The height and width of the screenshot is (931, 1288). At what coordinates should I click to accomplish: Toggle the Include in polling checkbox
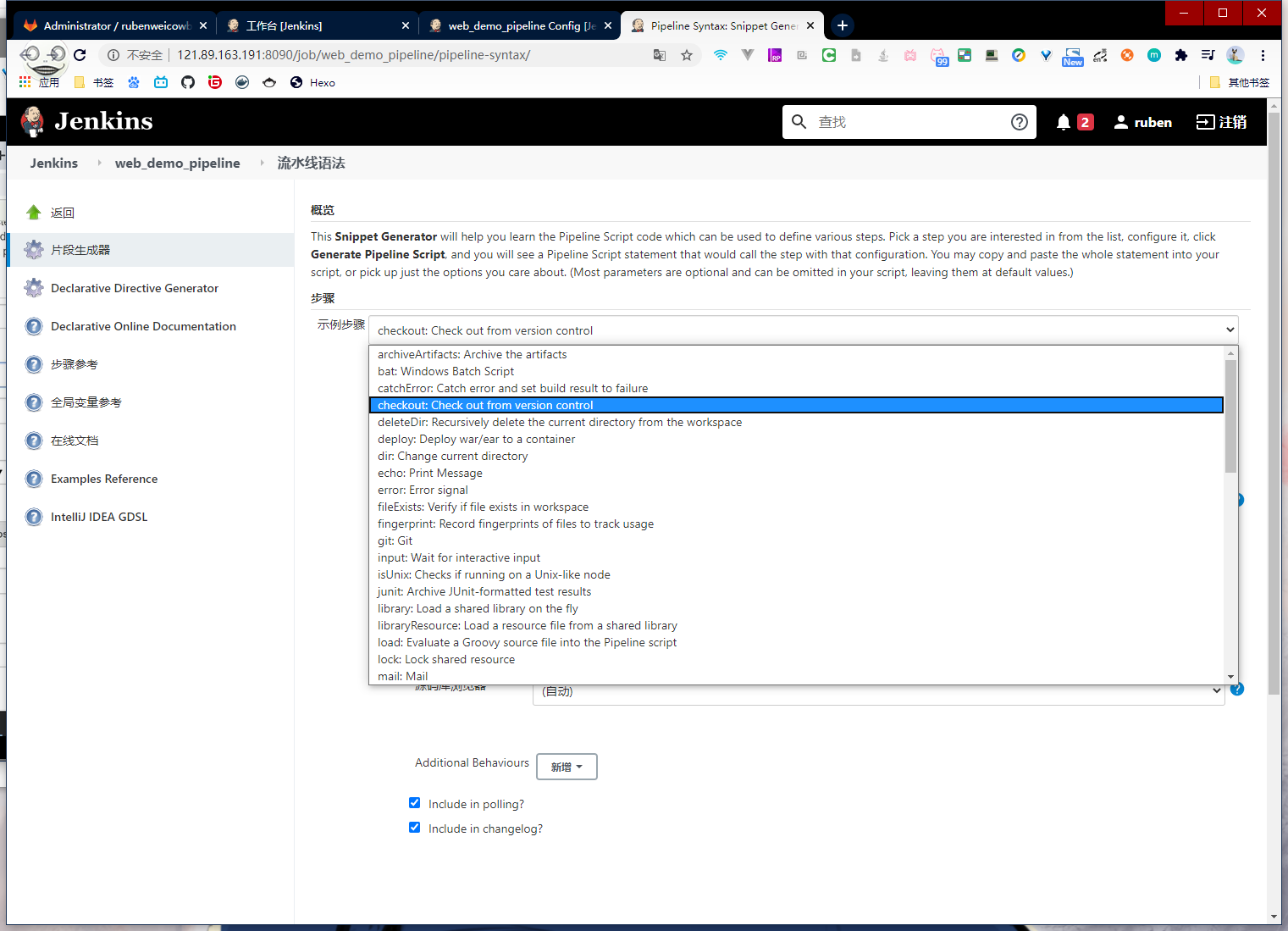pyautogui.click(x=415, y=803)
